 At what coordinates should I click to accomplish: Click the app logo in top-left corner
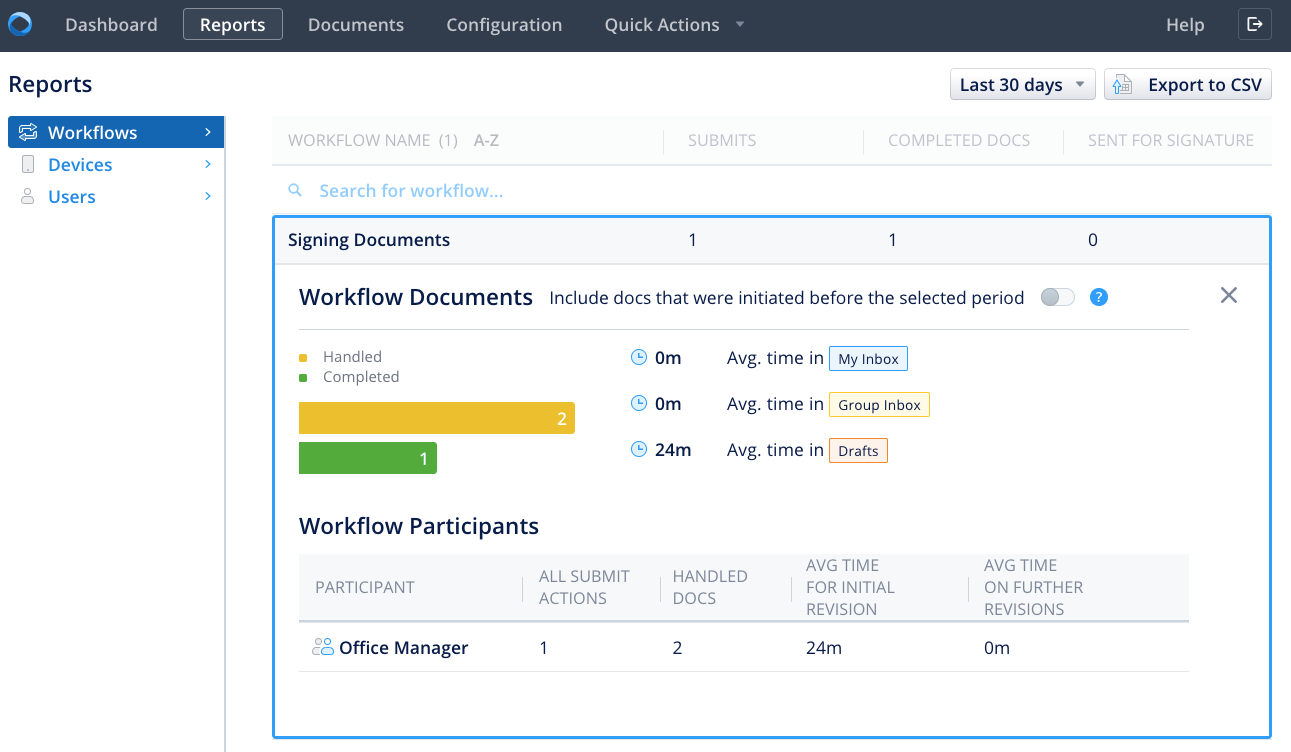tap(20, 24)
